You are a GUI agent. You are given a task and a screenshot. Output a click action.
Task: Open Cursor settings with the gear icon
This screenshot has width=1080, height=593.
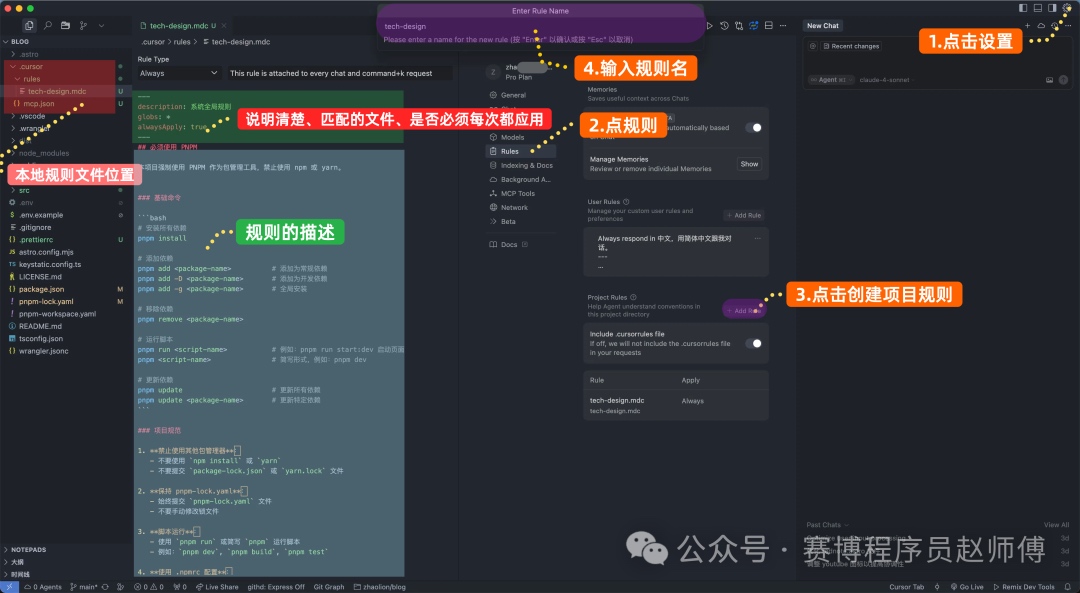click(1067, 8)
